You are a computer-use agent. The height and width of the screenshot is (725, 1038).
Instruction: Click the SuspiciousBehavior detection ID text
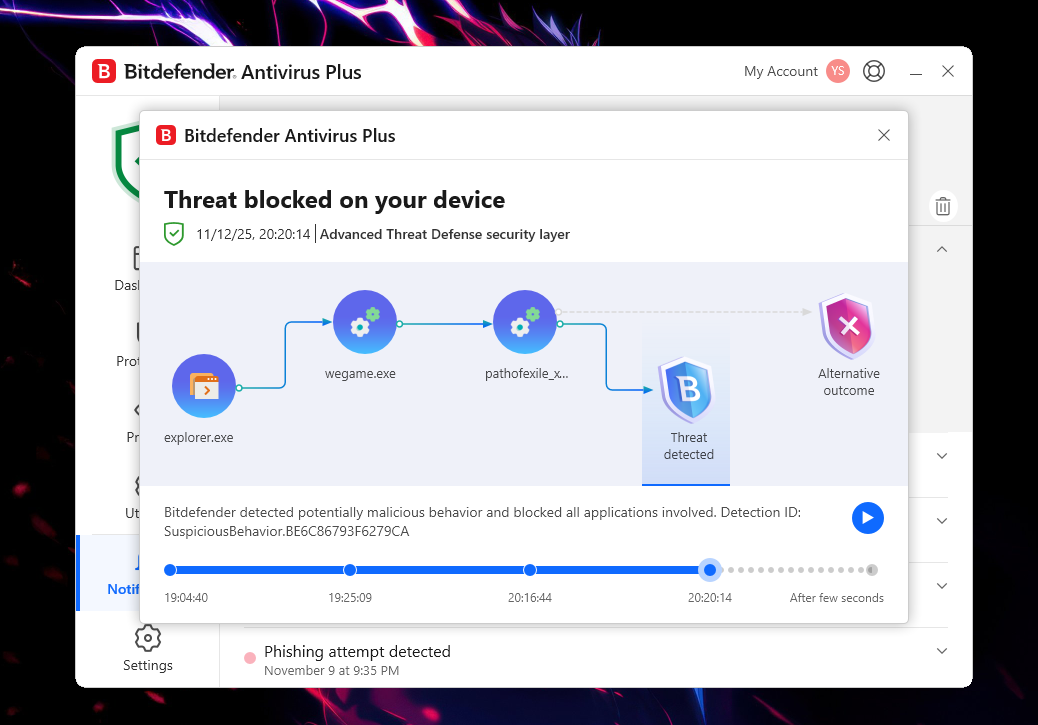[287, 532]
